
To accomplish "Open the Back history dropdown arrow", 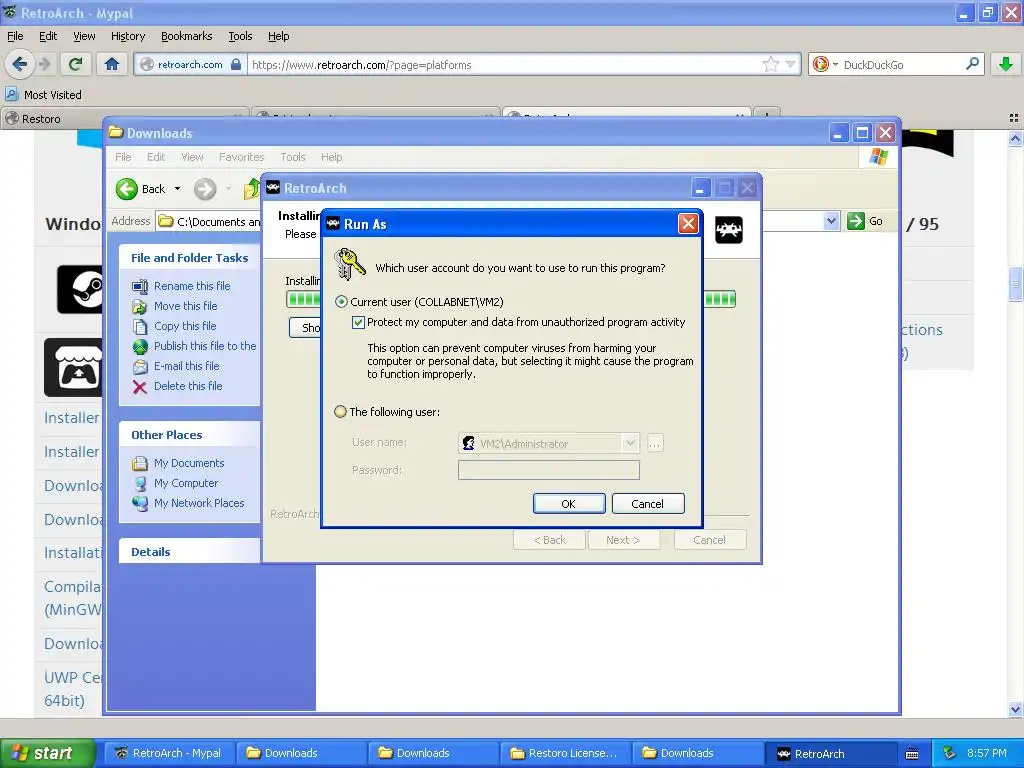I will click(177, 189).
